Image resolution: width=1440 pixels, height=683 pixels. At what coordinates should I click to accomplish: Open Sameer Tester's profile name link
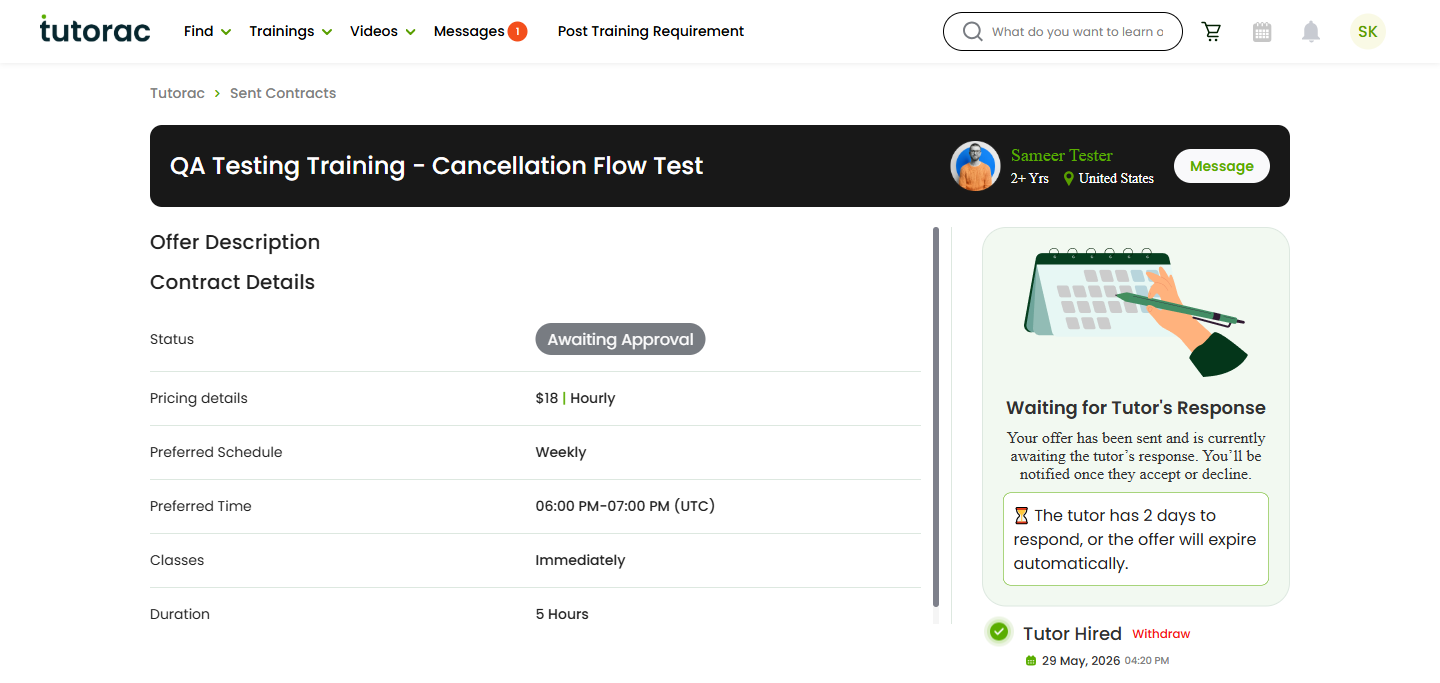1061,155
